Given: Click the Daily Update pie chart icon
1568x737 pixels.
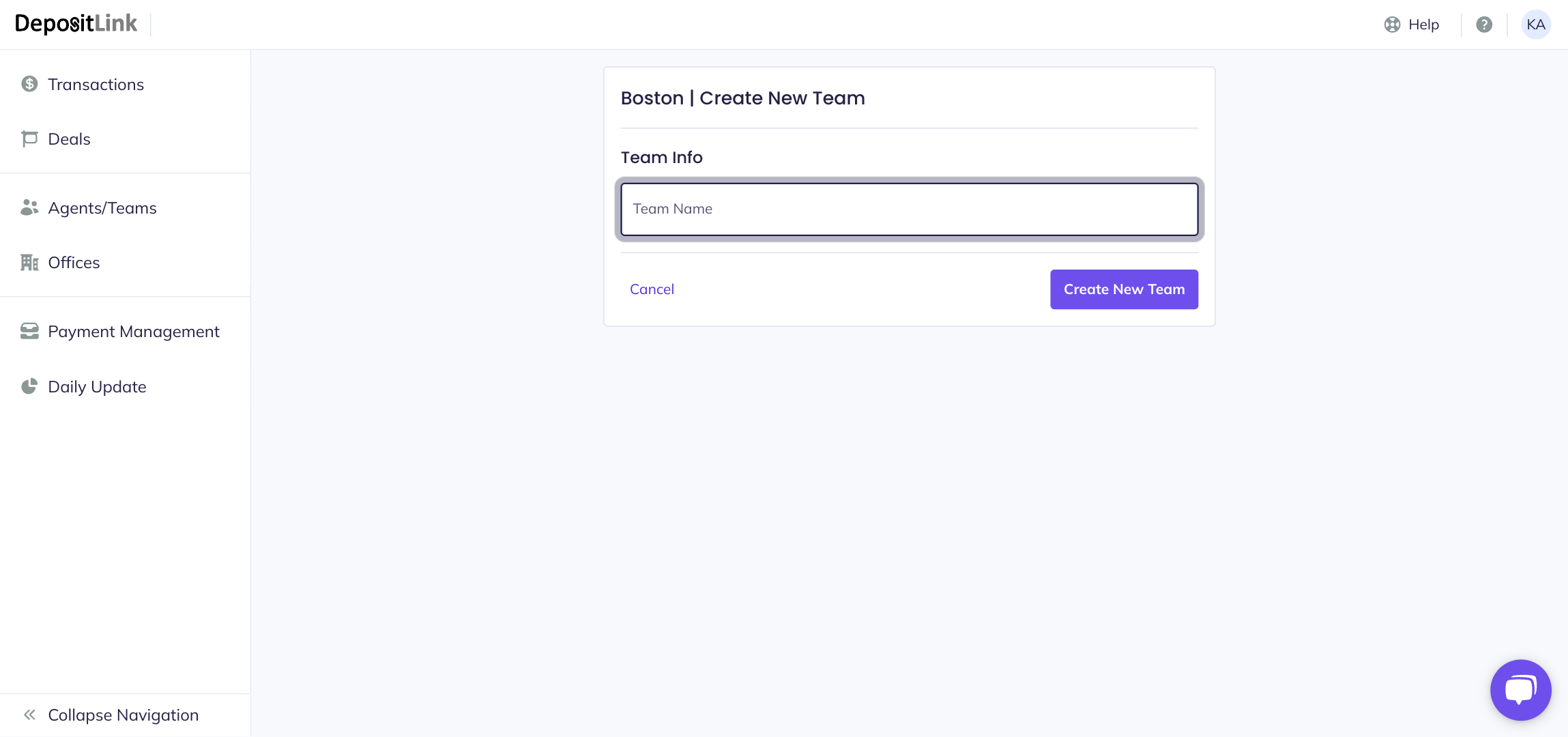Looking at the screenshot, I should 29,386.
